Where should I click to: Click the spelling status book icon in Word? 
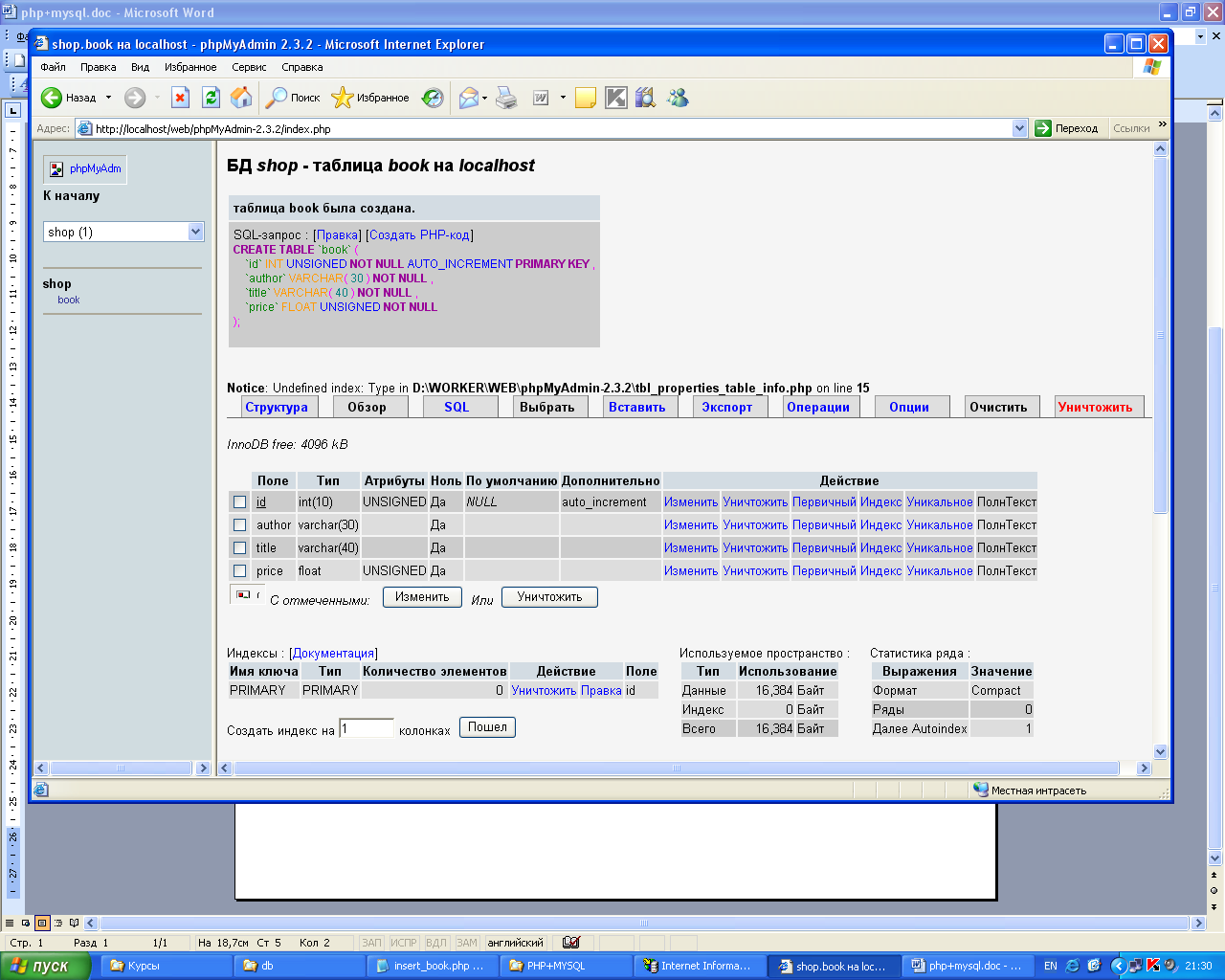point(571,943)
